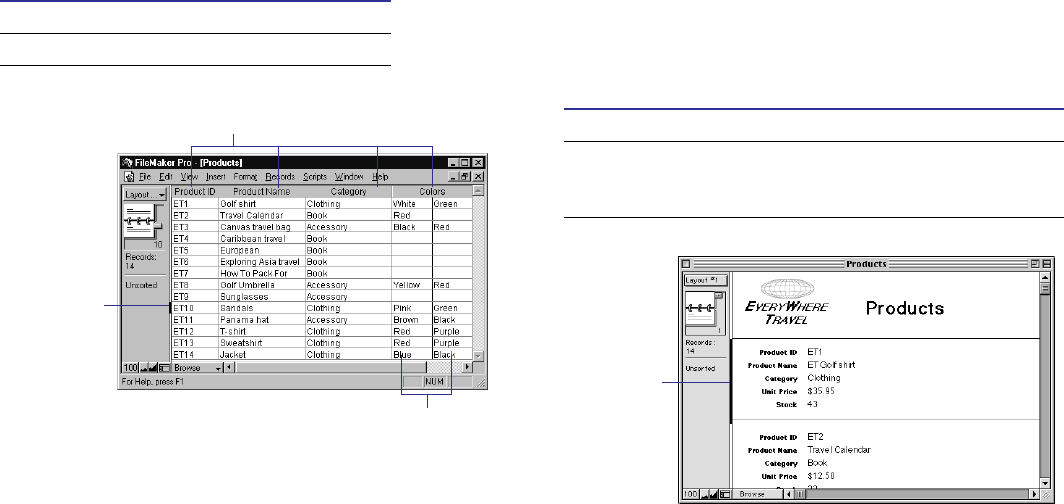The height and width of the screenshot is (504, 1064).
Task: Click the White color cell
Action: click(x=411, y=203)
